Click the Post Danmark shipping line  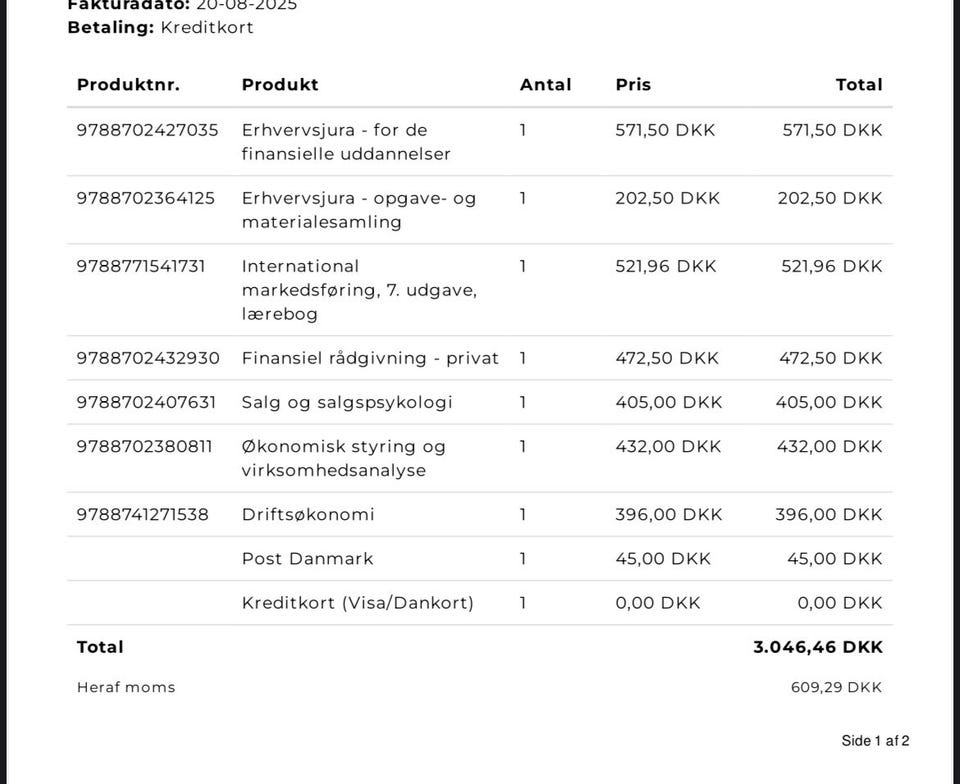click(x=307, y=558)
